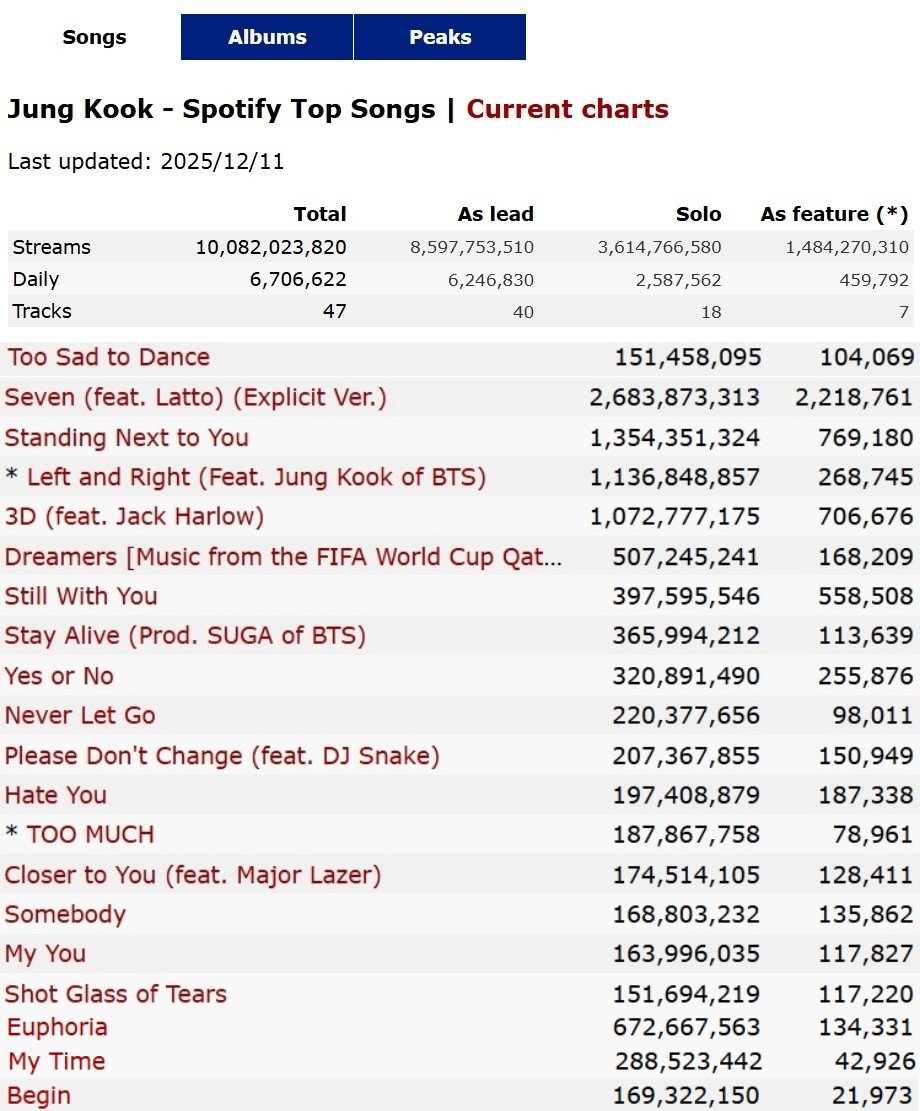Select Stay Alive (Prod. SUGA) link

coord(185,636)
